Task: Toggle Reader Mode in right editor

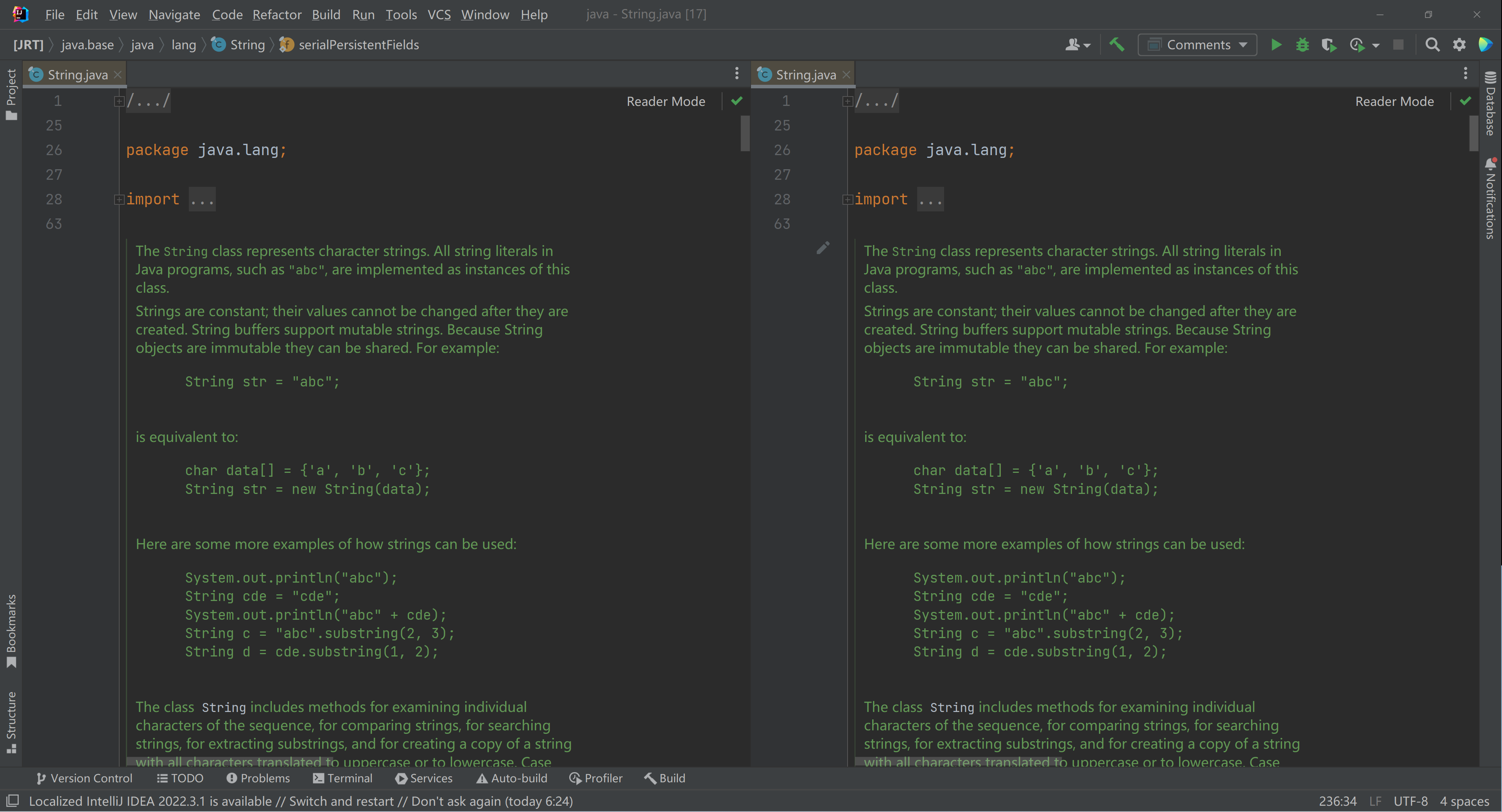Action: 1394,101
